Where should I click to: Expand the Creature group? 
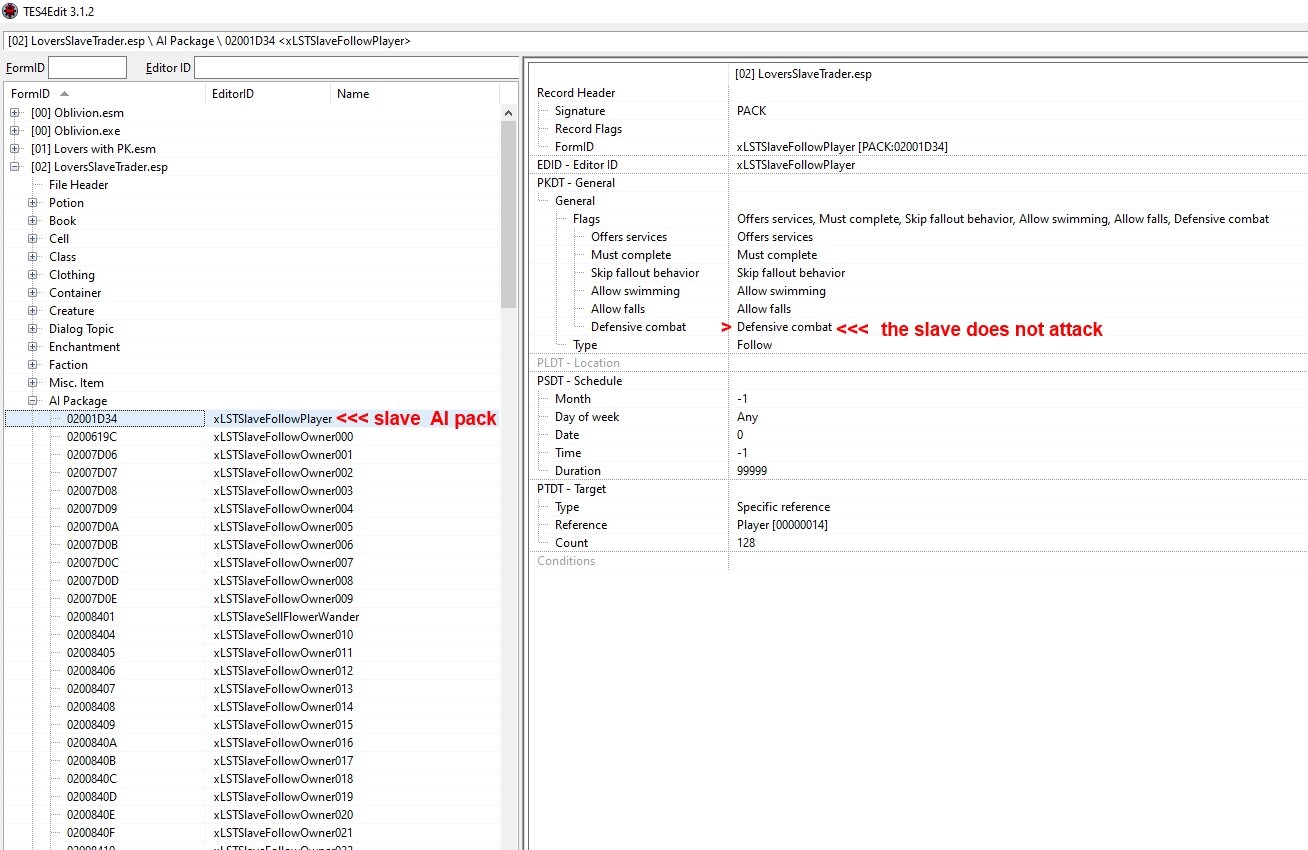click(33, 311)
